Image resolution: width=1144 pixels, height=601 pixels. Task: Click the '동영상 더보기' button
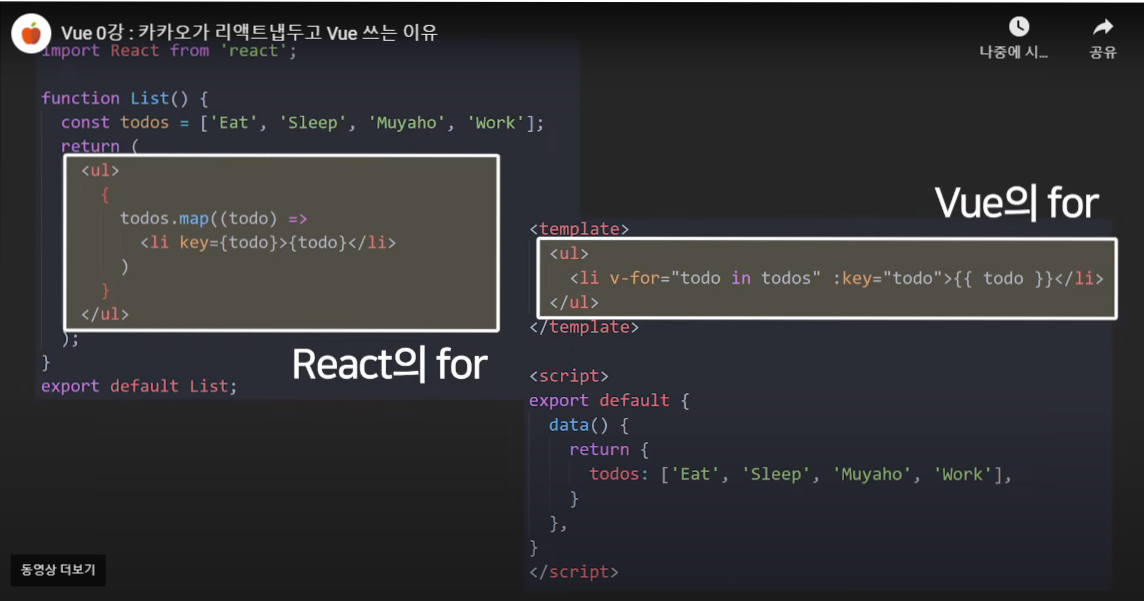coord(58,570)
